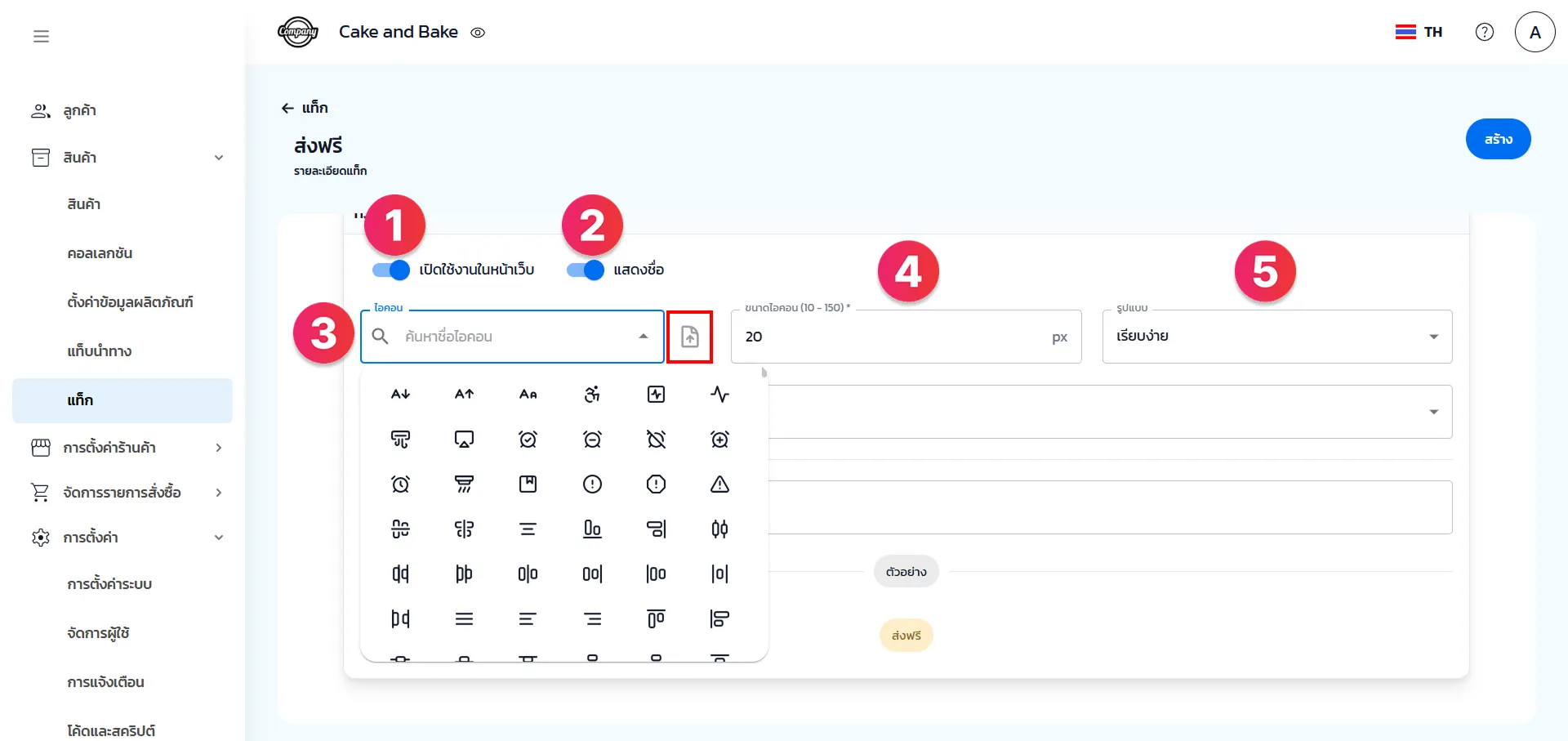The image size is (1568, 741).
Task: Select the warning triangle icon
Action: [719, 484]
